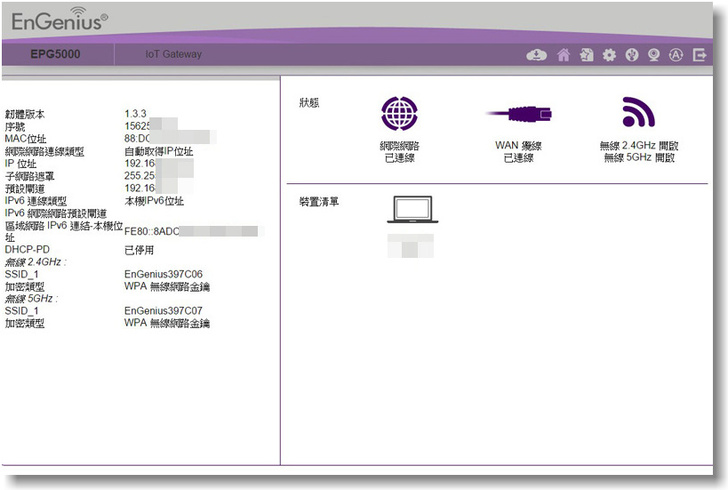
Task: Click the SSID value EnGenius397C07
Action: tap(163, 310)
